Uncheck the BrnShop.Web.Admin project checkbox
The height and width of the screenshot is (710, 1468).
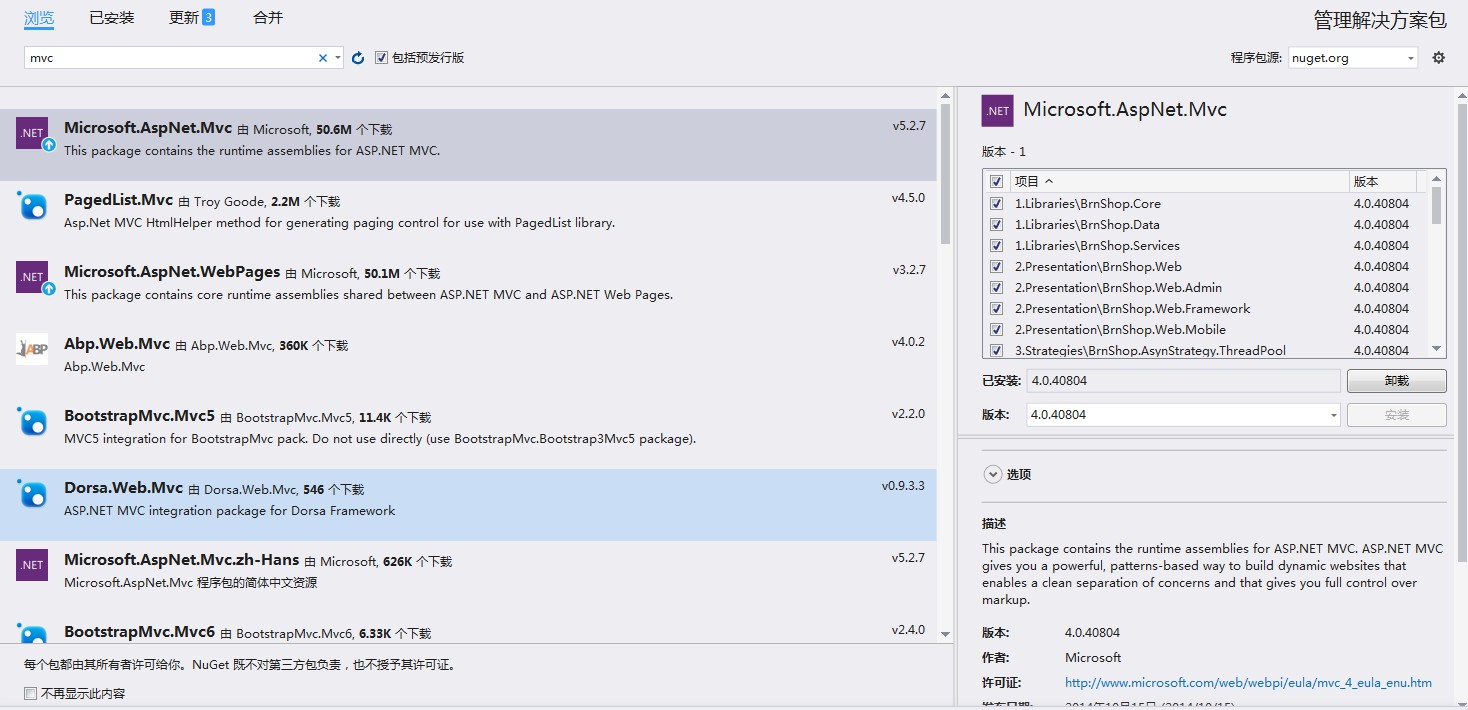coord(996,287)
